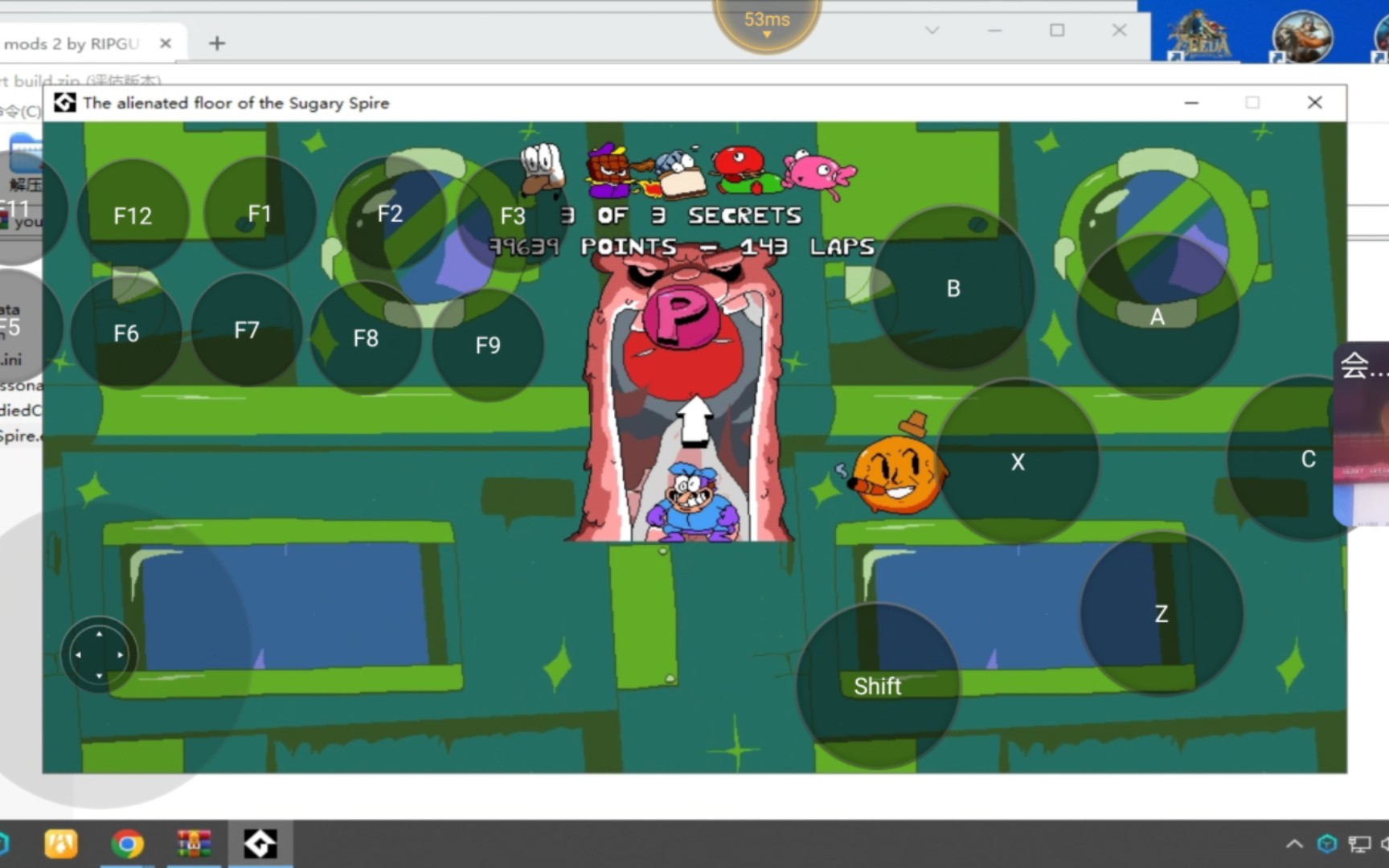This screenshot has width=1389, height=868.
Task: Open the 53ms latency indicator dropdown
Action: tap(767, 24)
